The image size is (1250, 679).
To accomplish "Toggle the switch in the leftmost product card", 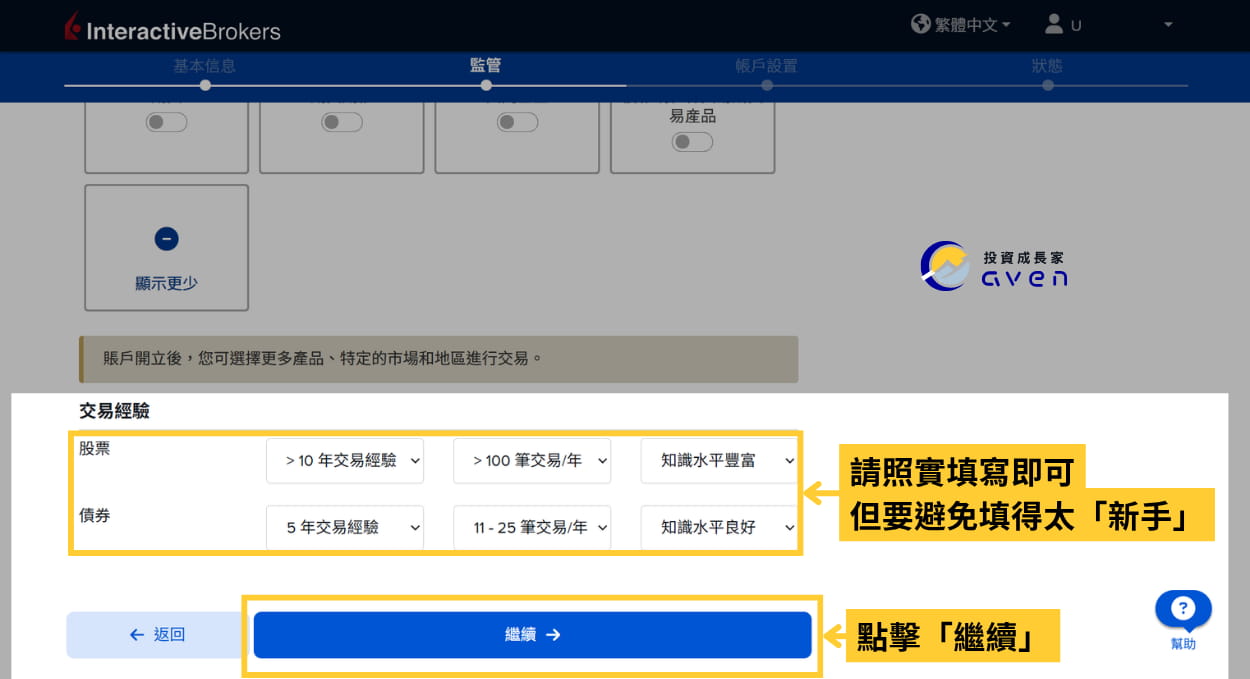I will [x=166, y=122].
